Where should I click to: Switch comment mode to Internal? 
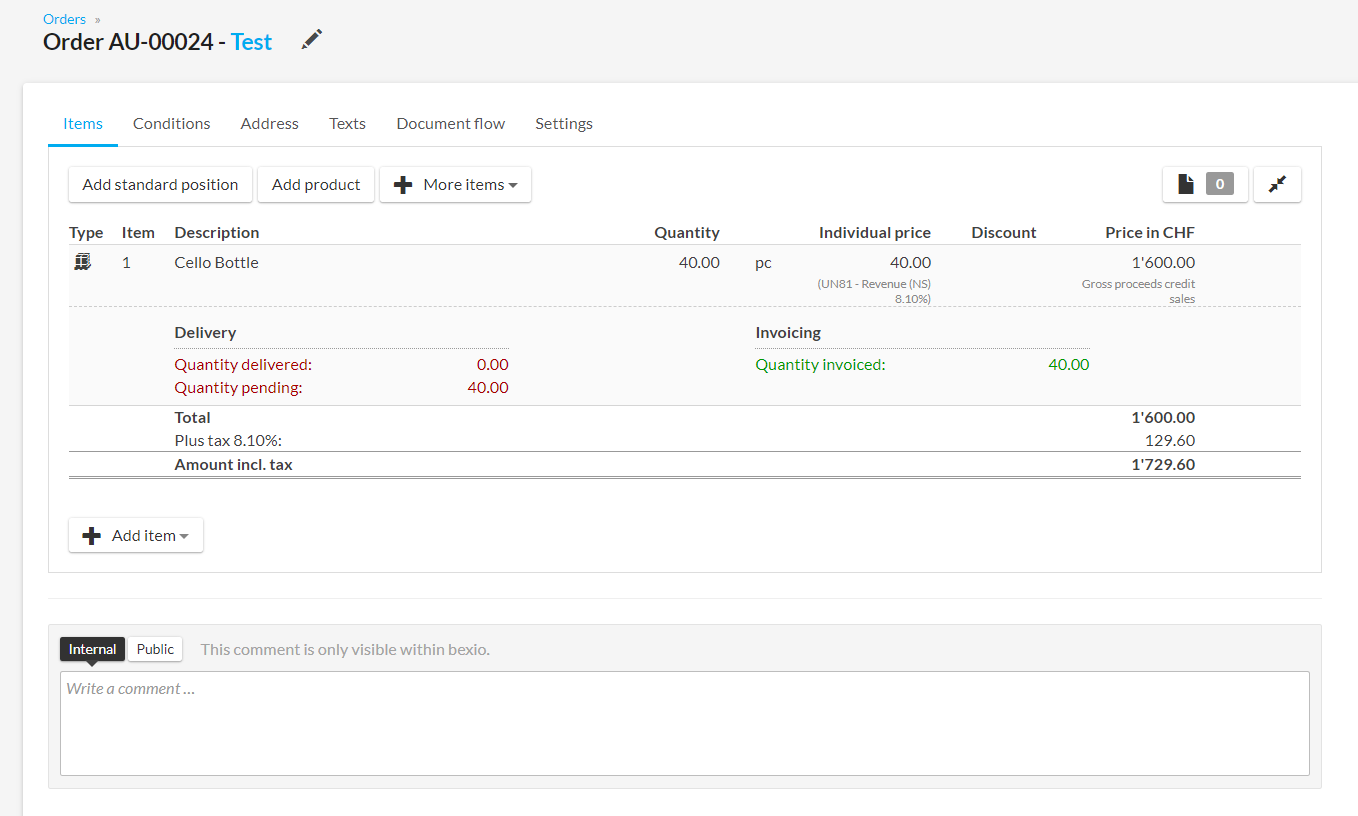pos(92,649)
